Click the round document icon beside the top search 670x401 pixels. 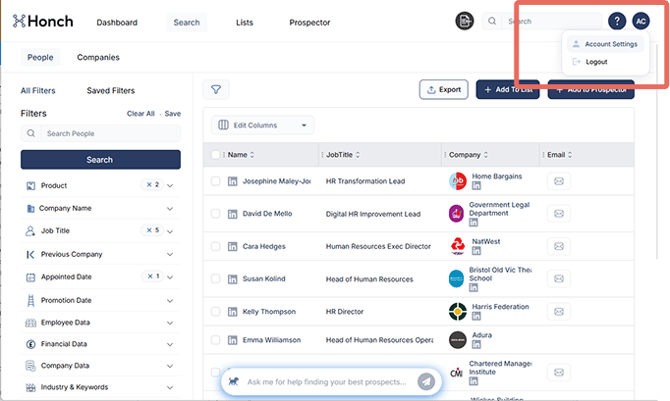tap(464, 21)
